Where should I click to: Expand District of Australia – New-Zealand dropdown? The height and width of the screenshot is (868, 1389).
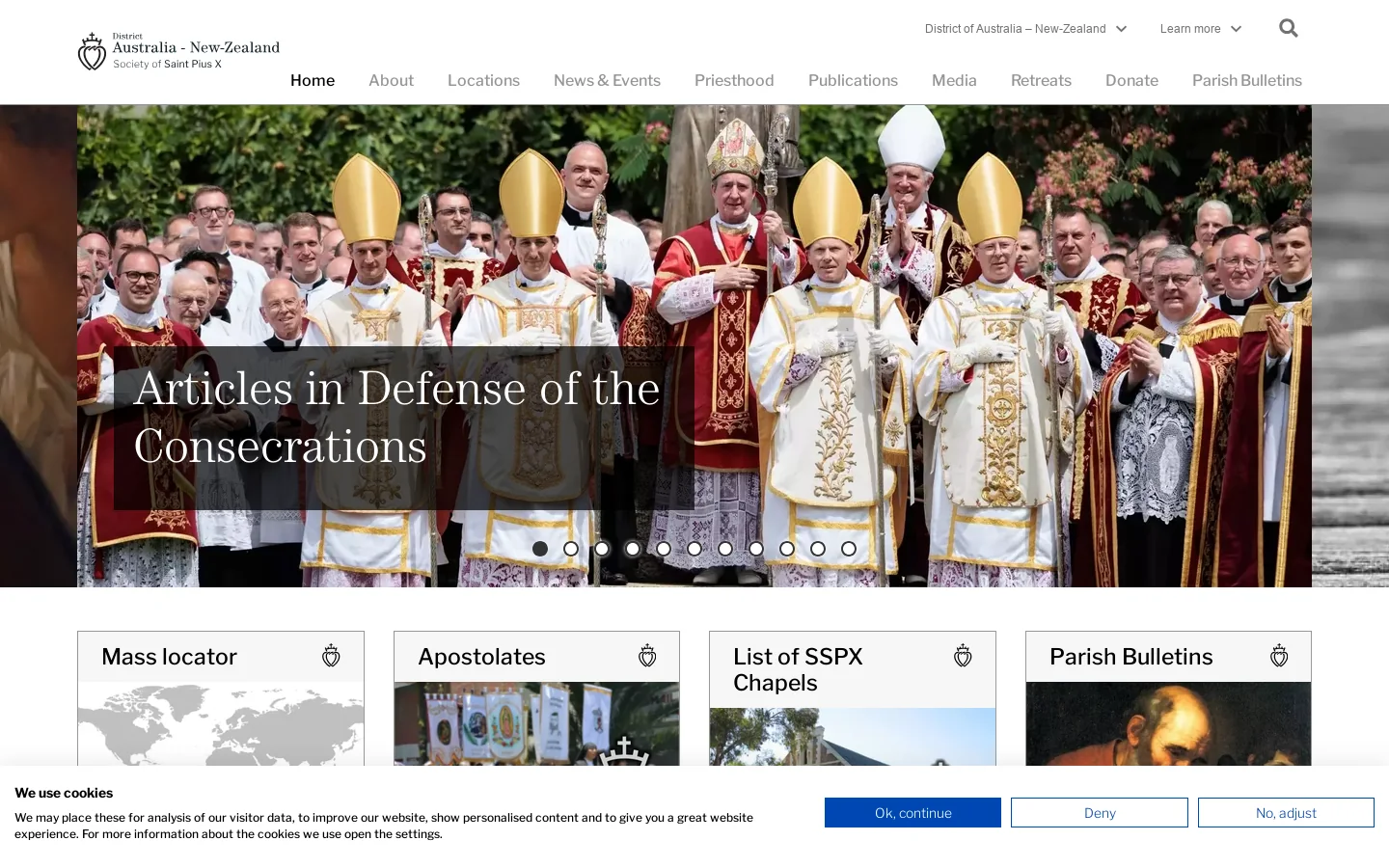coord(1025,29)
